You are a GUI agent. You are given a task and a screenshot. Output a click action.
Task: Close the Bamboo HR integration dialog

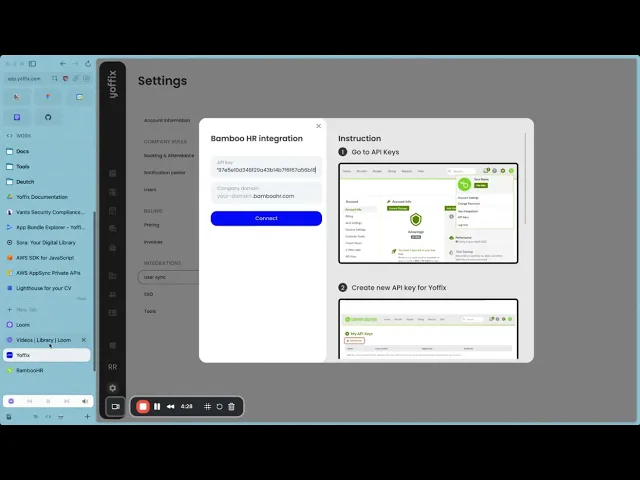tap(318, 126)
